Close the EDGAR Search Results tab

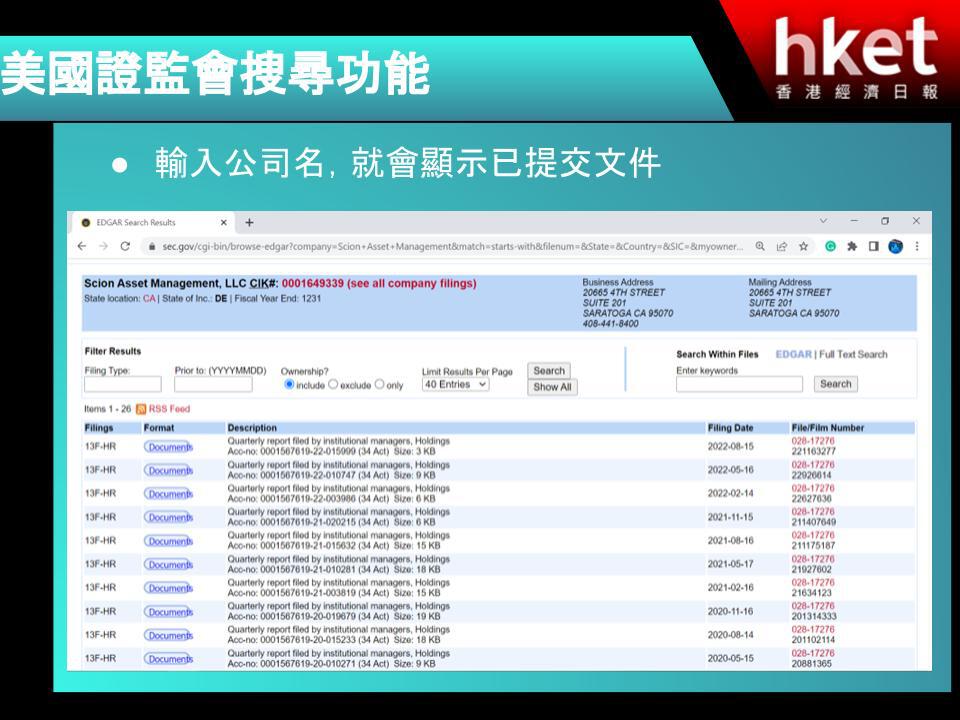(223, 222)
